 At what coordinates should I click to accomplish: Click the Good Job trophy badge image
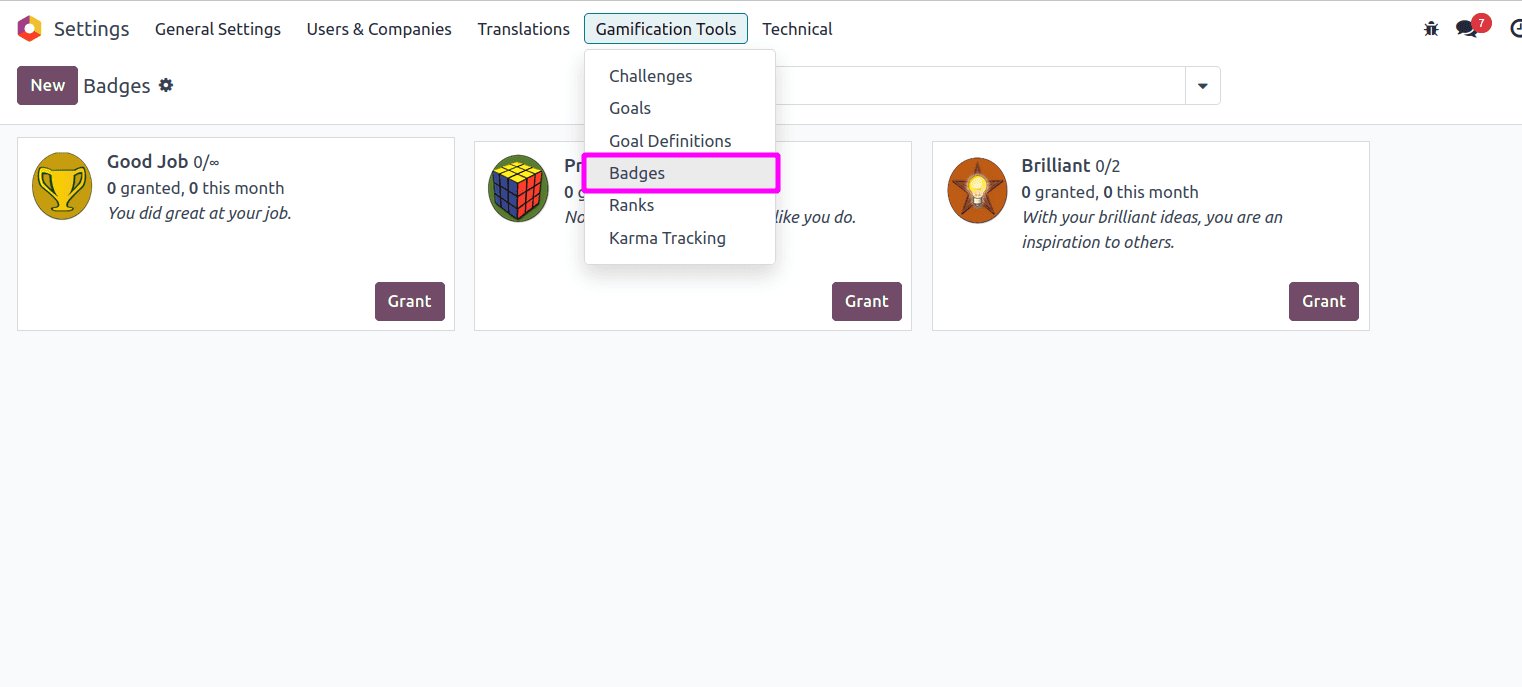[61, 186]
